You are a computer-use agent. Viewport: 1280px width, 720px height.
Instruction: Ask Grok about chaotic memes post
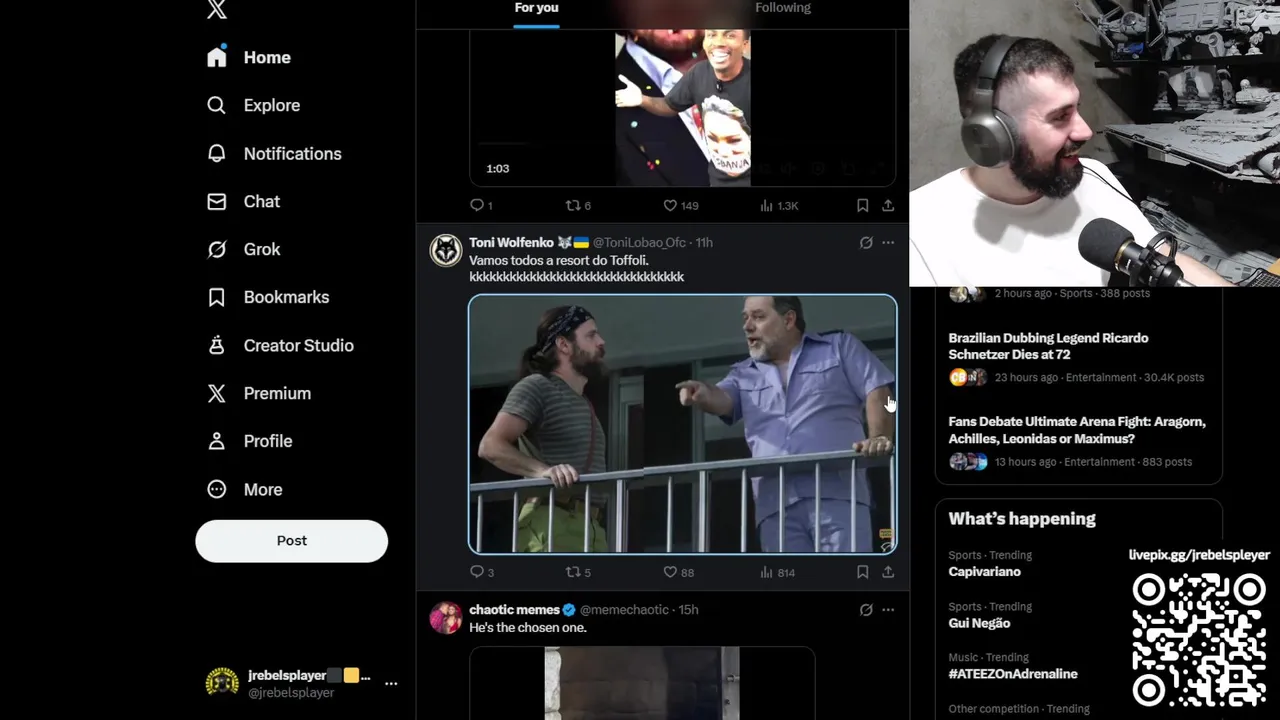[x=866, y=609]
